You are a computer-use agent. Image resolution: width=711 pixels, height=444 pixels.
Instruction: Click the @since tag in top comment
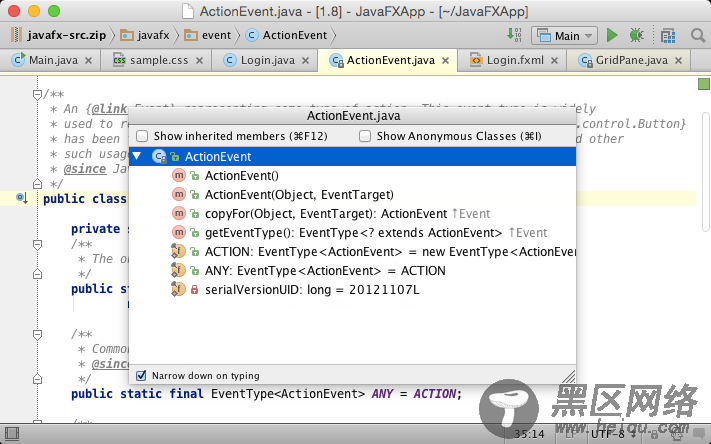click(85, 169)
